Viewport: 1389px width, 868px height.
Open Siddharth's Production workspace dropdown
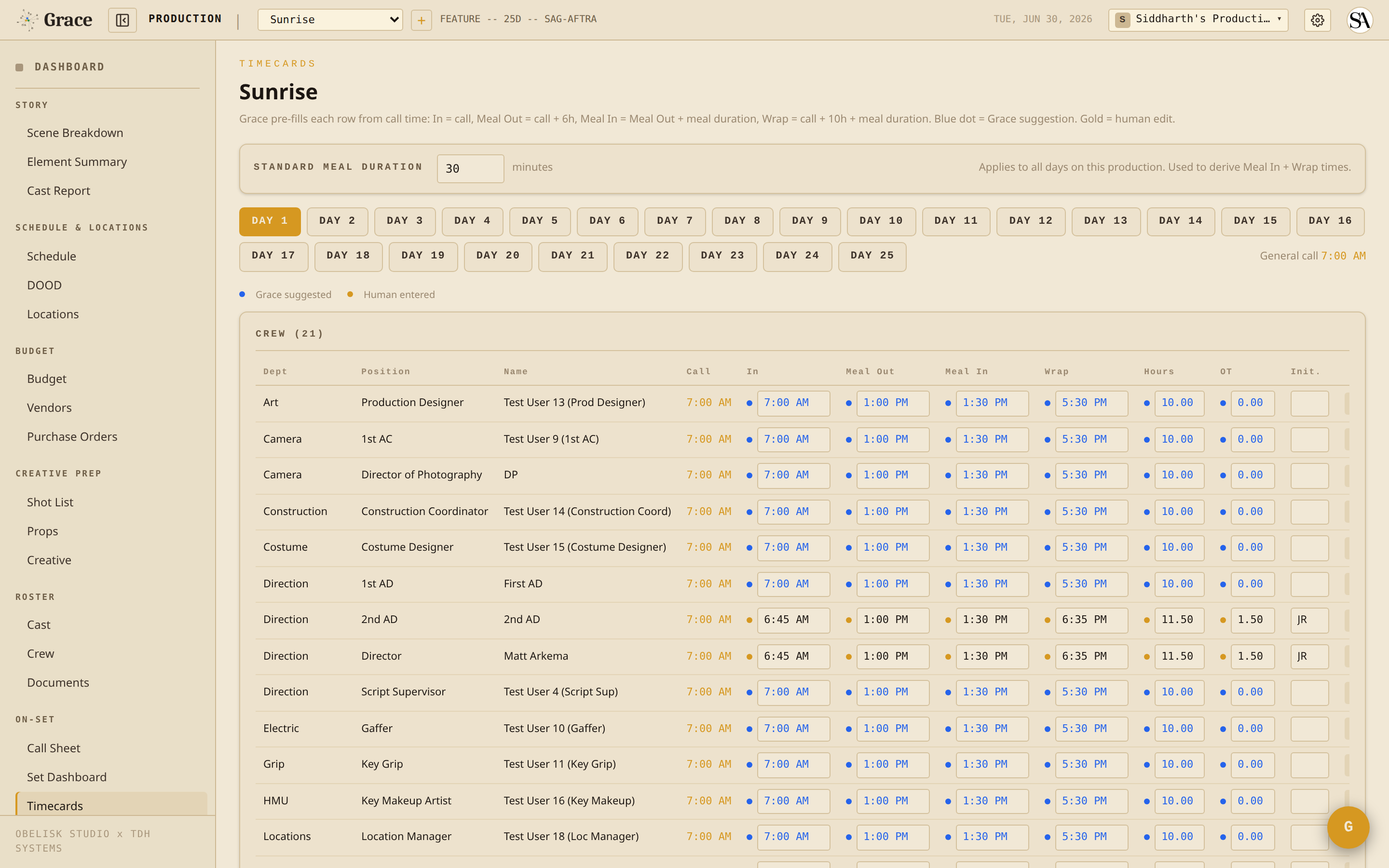point(1198,20)
